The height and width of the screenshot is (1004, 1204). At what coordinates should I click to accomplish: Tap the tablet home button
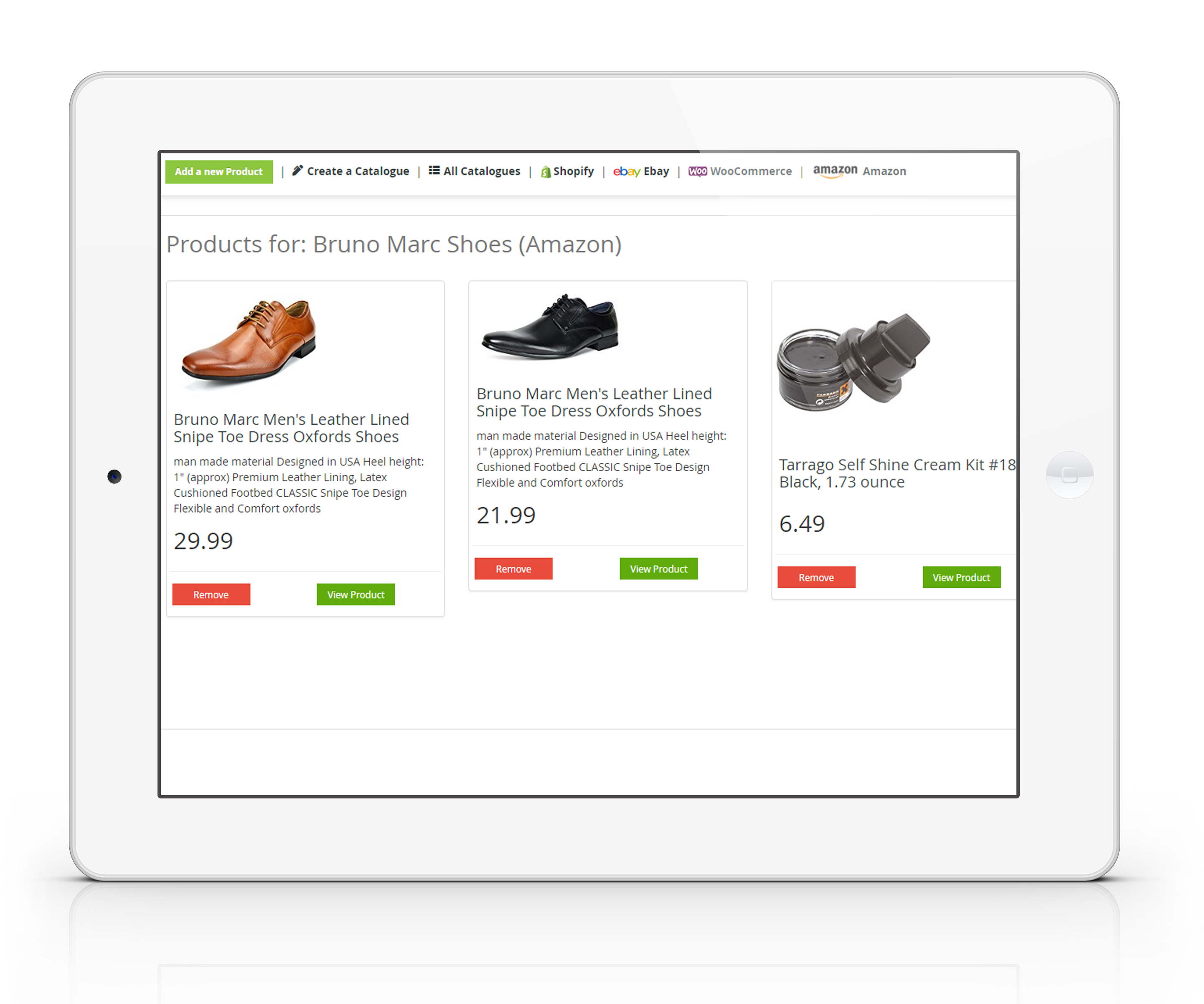(1069, 475)
